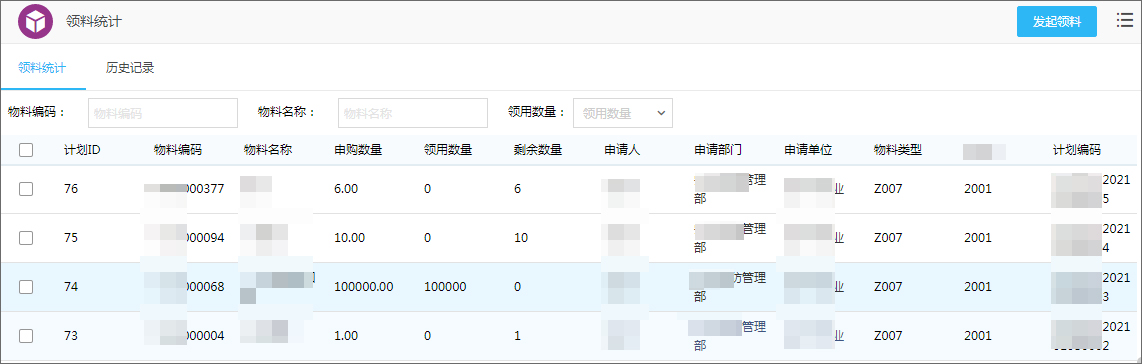Click the purple cube app logo icon
The height and width of the screenshot is (364, 1142).
pyautogui.click(x=36, y=21)
